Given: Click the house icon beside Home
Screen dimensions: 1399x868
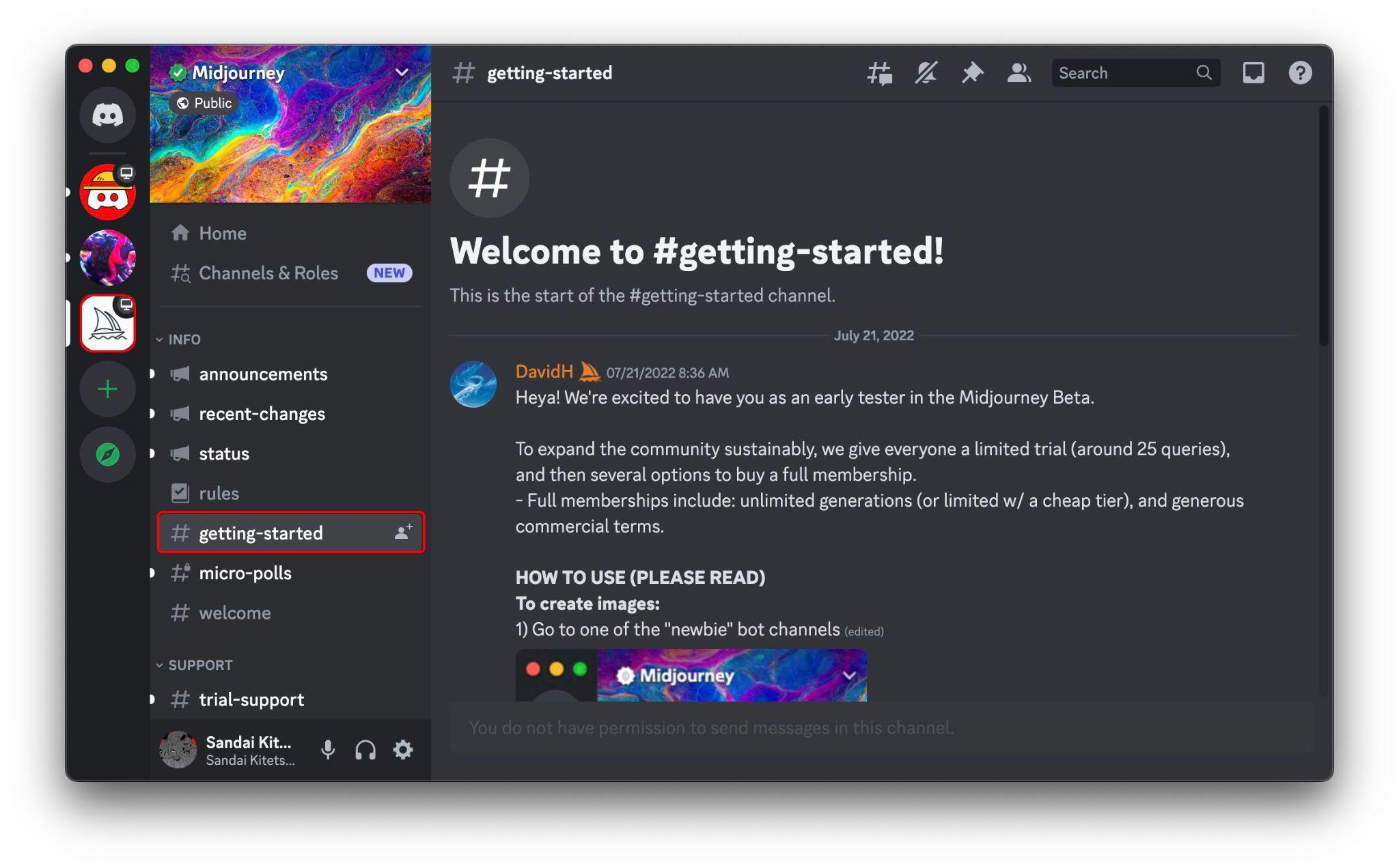Looking at the screenshot, I should click(x=180, y=233).
